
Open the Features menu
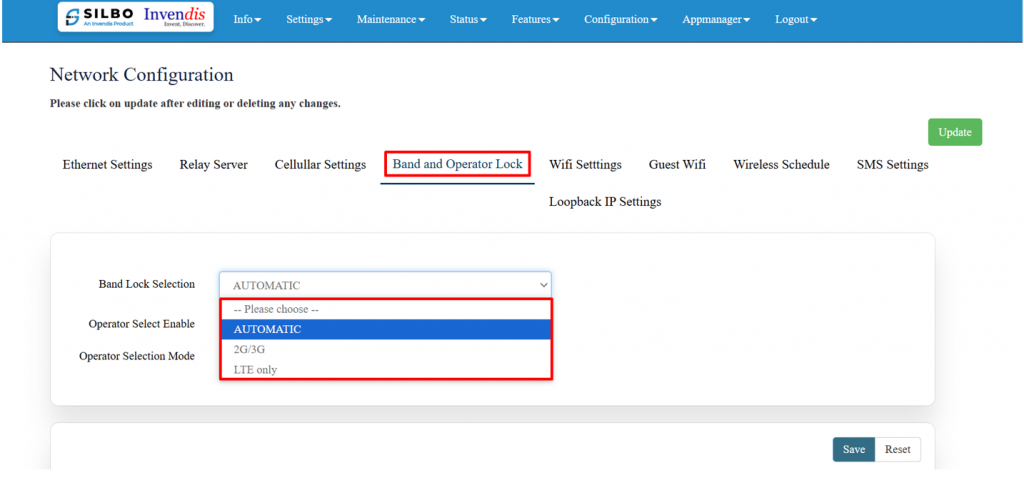point(536,19)
